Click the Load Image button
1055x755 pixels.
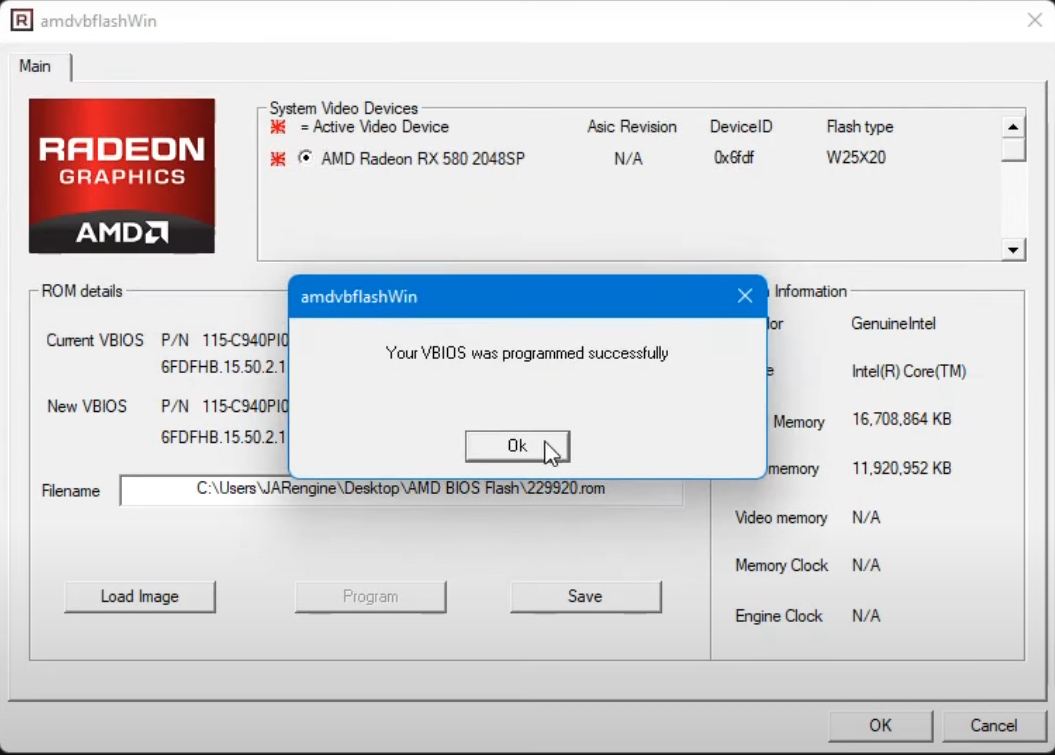(140, 596)
